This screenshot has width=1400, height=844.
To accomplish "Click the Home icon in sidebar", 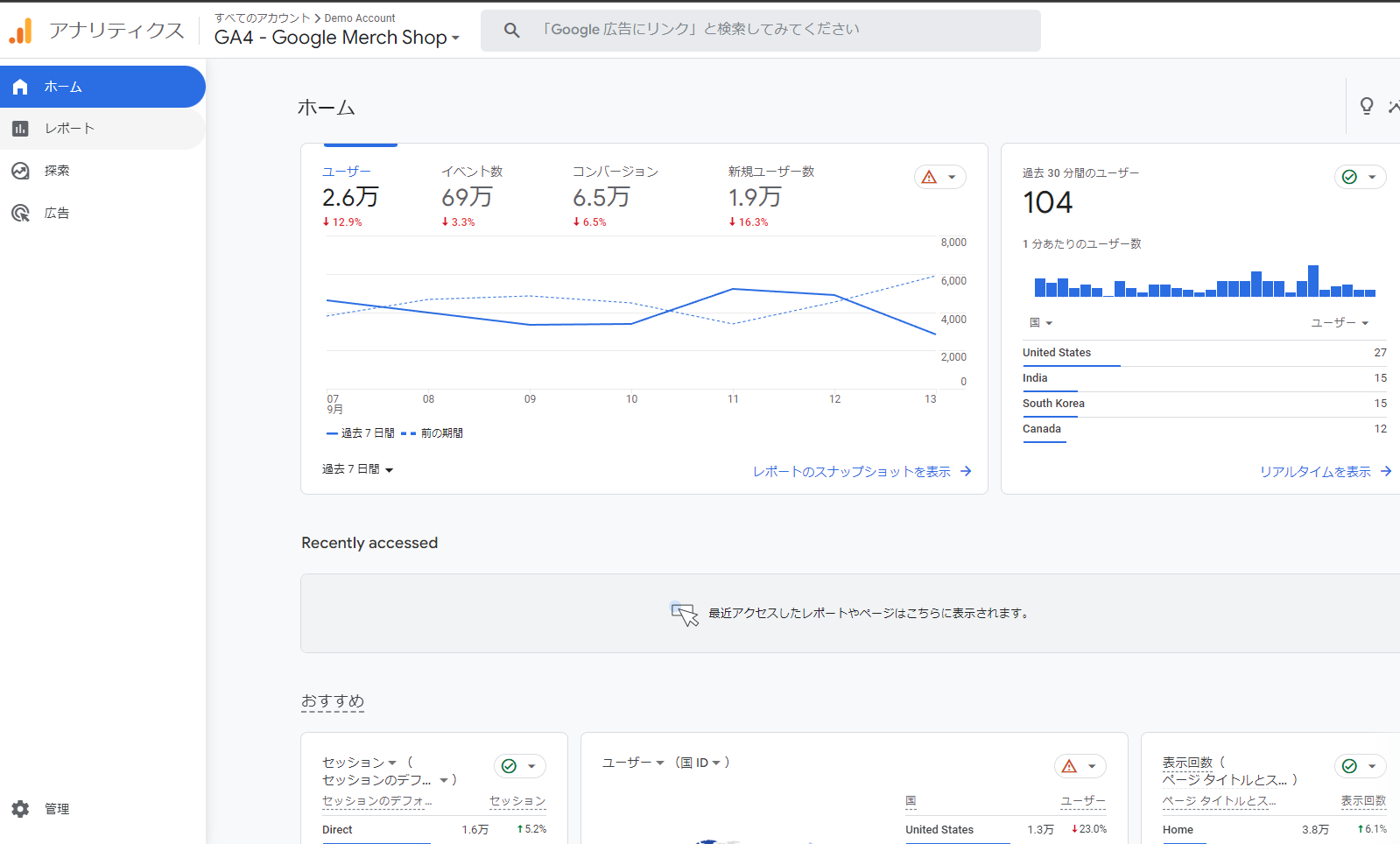I will [20, 87].
